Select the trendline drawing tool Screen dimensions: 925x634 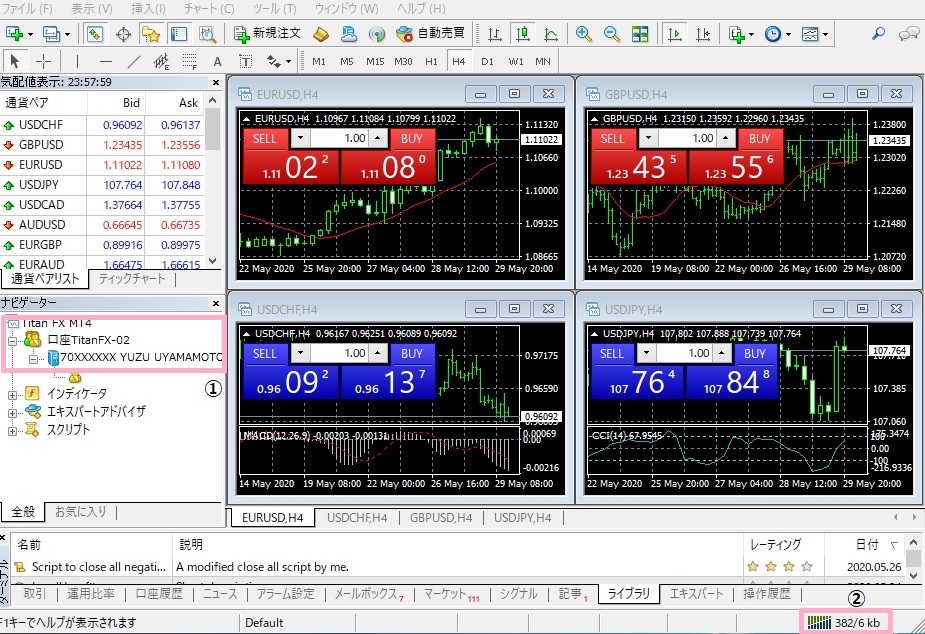click(x=134, y=61)
